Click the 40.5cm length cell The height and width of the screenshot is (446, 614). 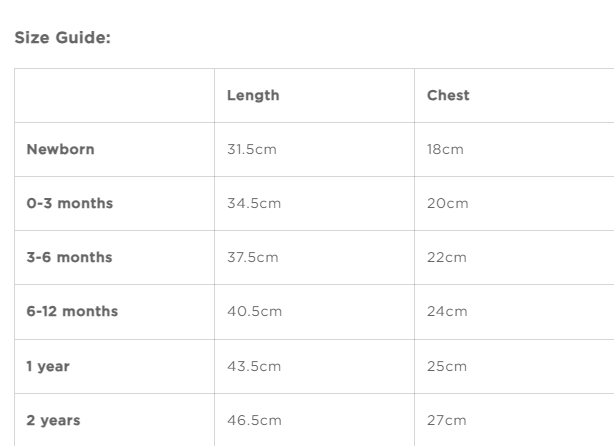pyautogui.click(x=255, y=312)
